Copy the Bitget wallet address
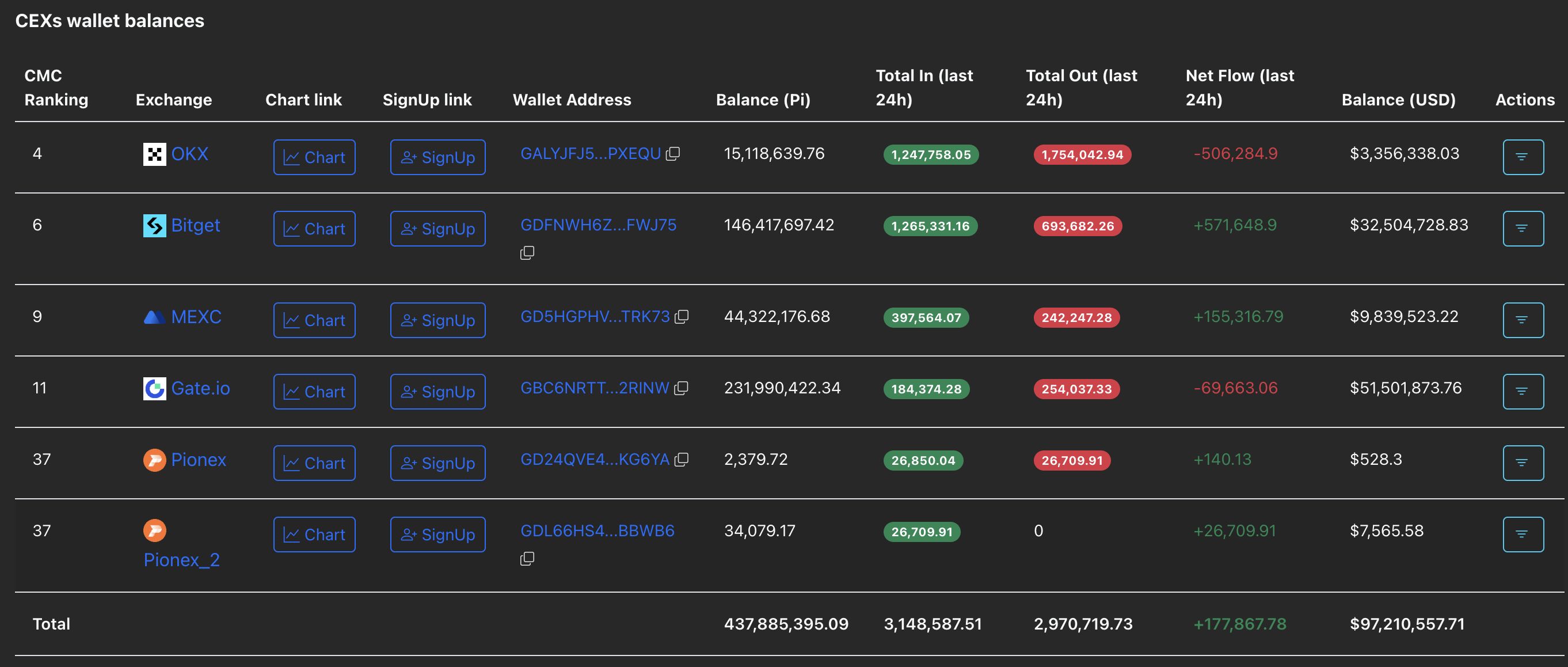This screenshot has height=667, width=1568. click(527, 252)
